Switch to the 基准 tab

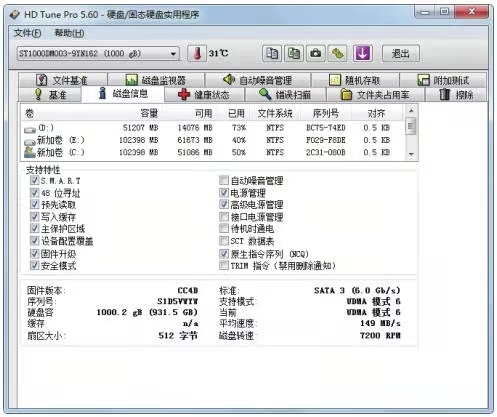(50, 95)
